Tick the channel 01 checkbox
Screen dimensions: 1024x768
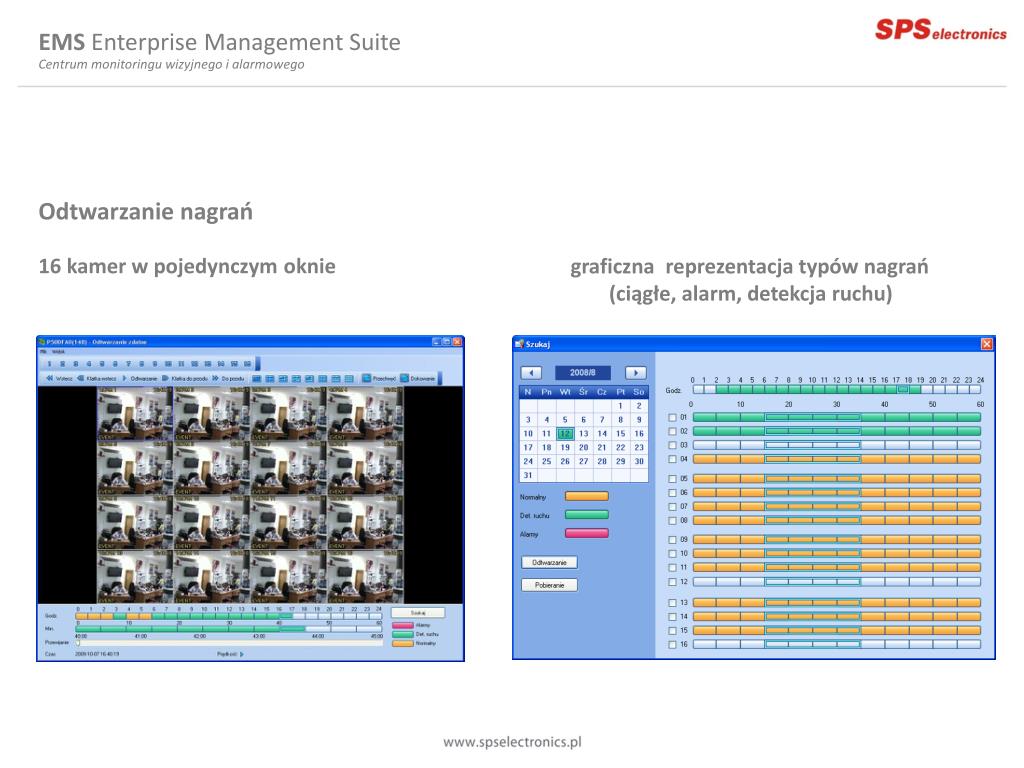672,417
